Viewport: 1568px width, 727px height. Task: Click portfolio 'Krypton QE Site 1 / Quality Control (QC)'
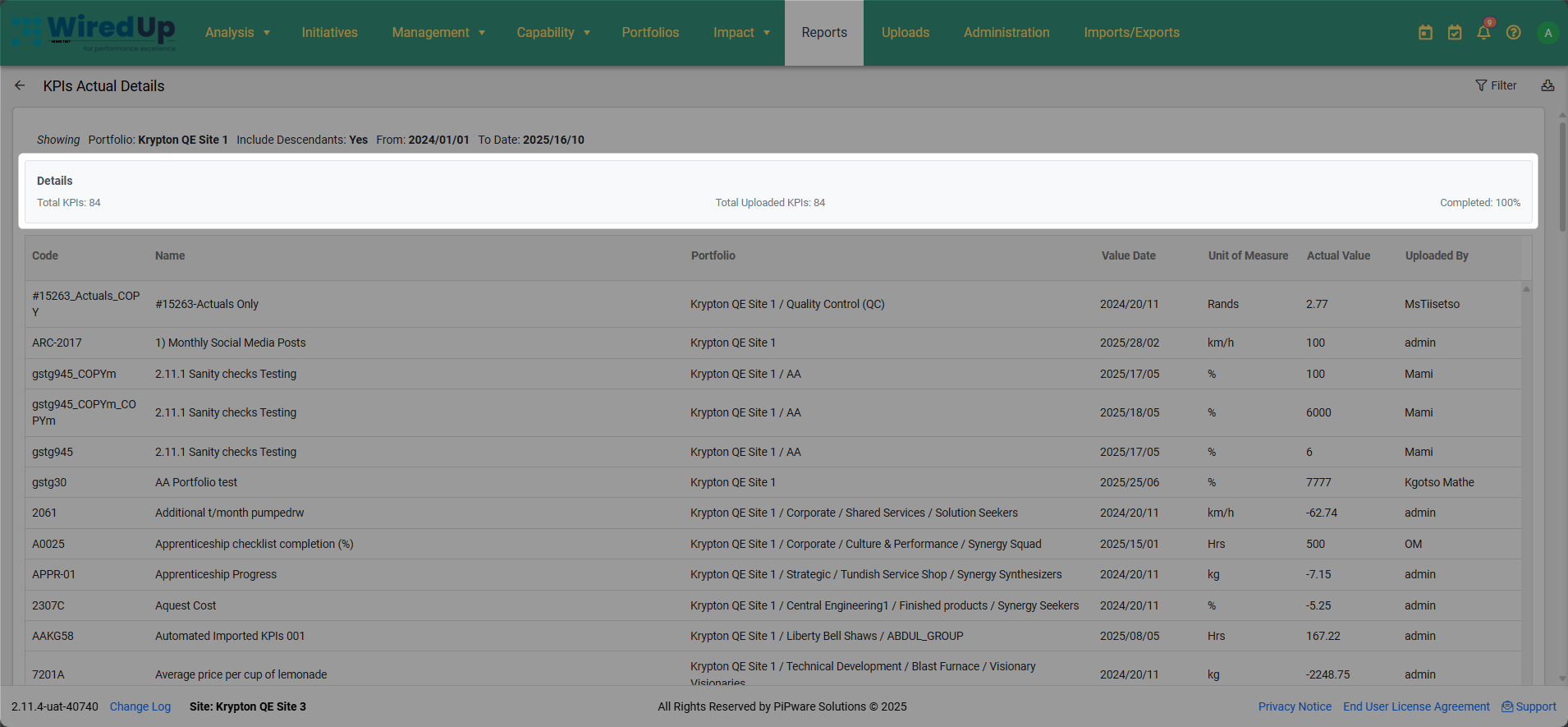787,304
